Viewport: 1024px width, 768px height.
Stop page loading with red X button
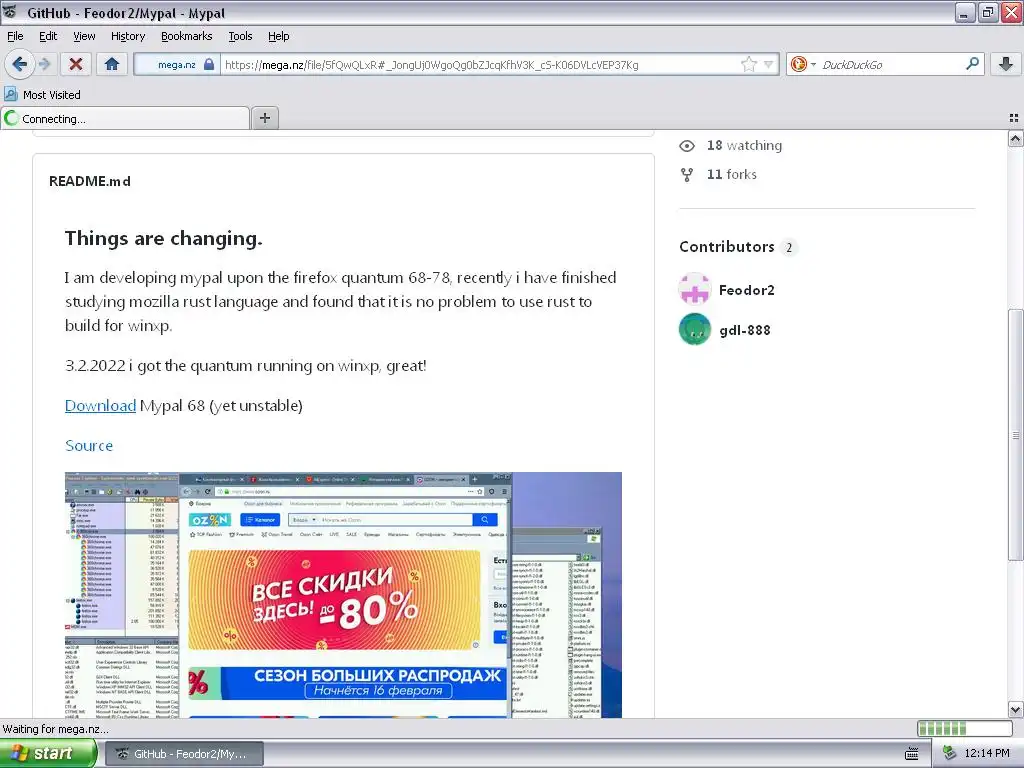pyautogui.click(x=76, y=64)
